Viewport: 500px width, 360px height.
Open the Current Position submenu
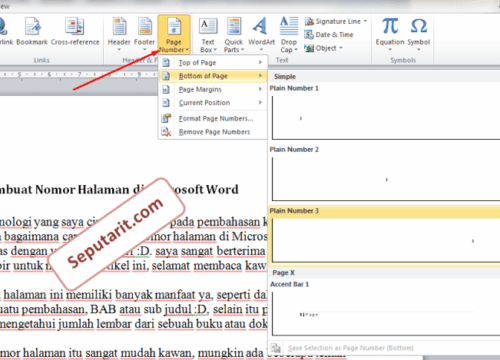point(213,103)
